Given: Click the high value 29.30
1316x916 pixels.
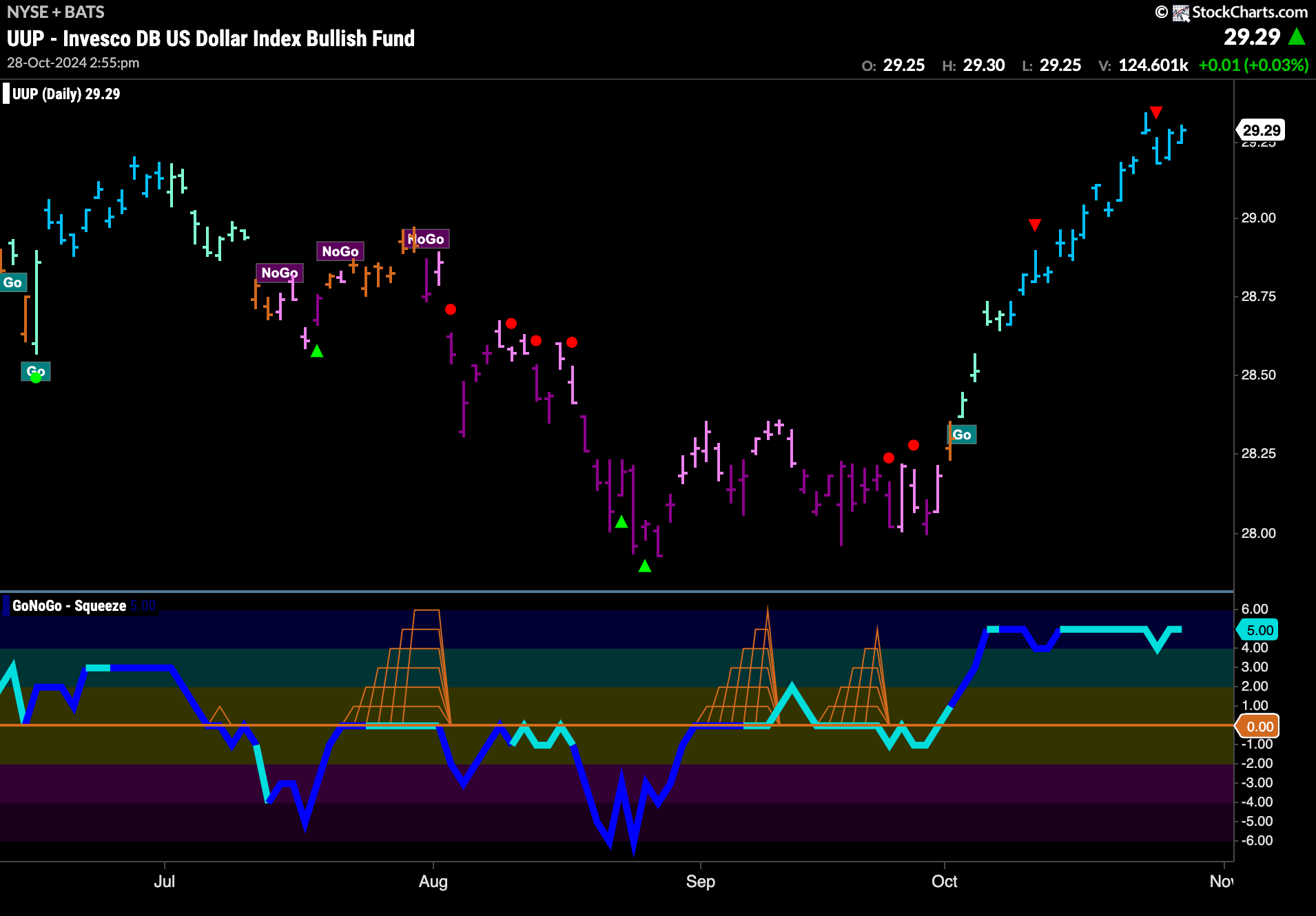Looking at the screenshot, I should click(x=984, y=65).
